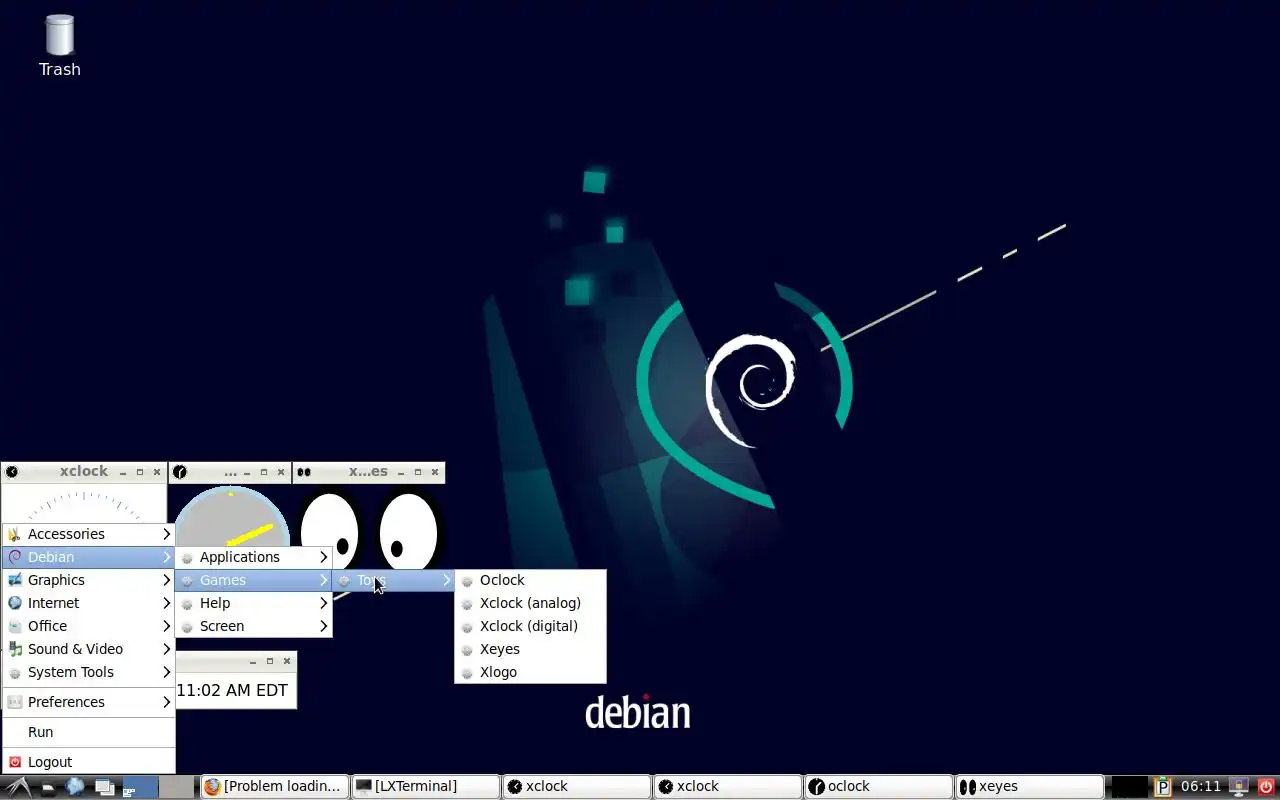
Task: Open the System Tools category
Action: point(89,672)
